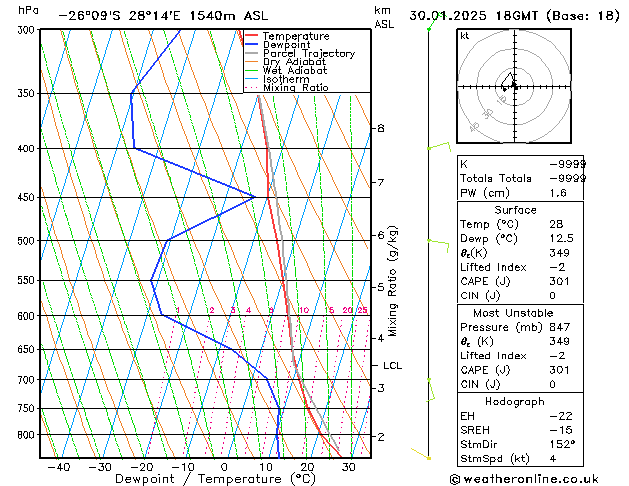Click the LCL marker label

tap(392, 366)
